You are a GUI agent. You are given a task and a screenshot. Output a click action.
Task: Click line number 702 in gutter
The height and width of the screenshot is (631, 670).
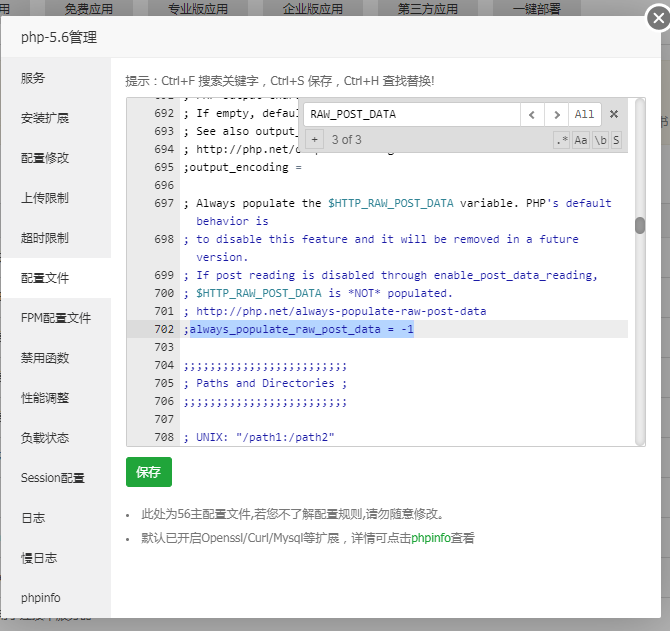pos(164,329)
